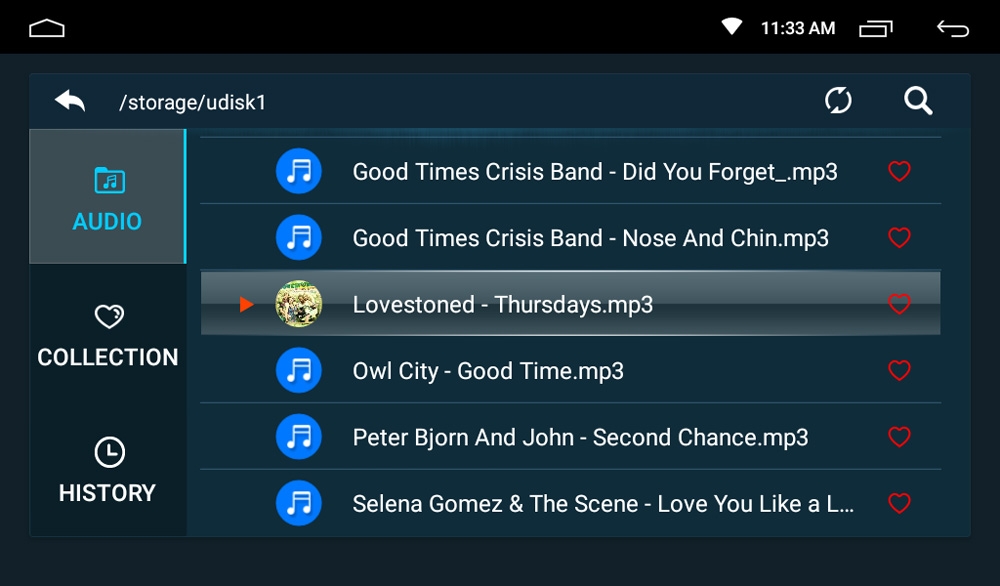The image size is (1000, 586).
Task: Go back using the folder back arrow
Action: 70,101
